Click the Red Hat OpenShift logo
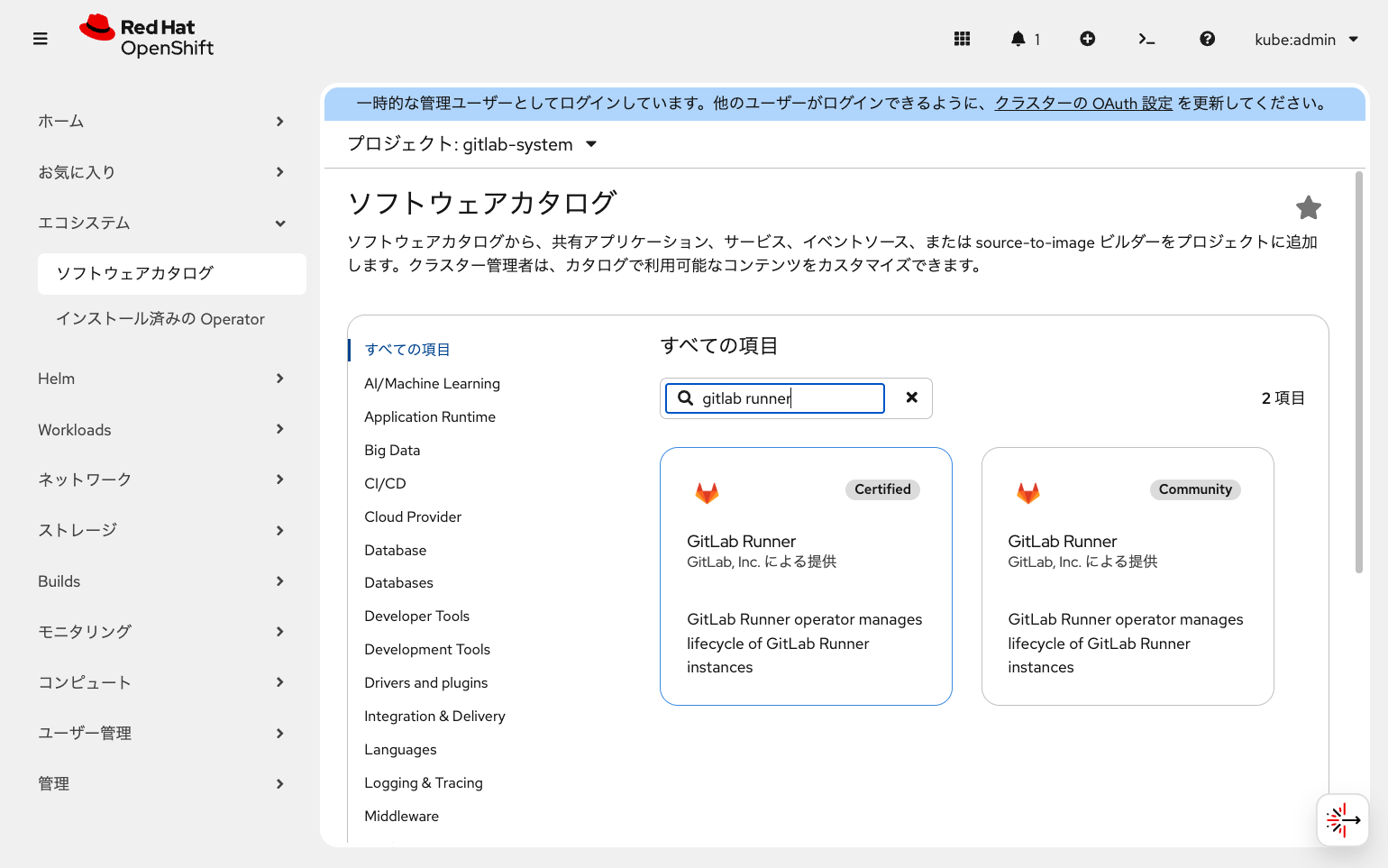Image resolution: width=1388 pixels, height=868 pixels. pyautogui.click(x=147, y=36)
